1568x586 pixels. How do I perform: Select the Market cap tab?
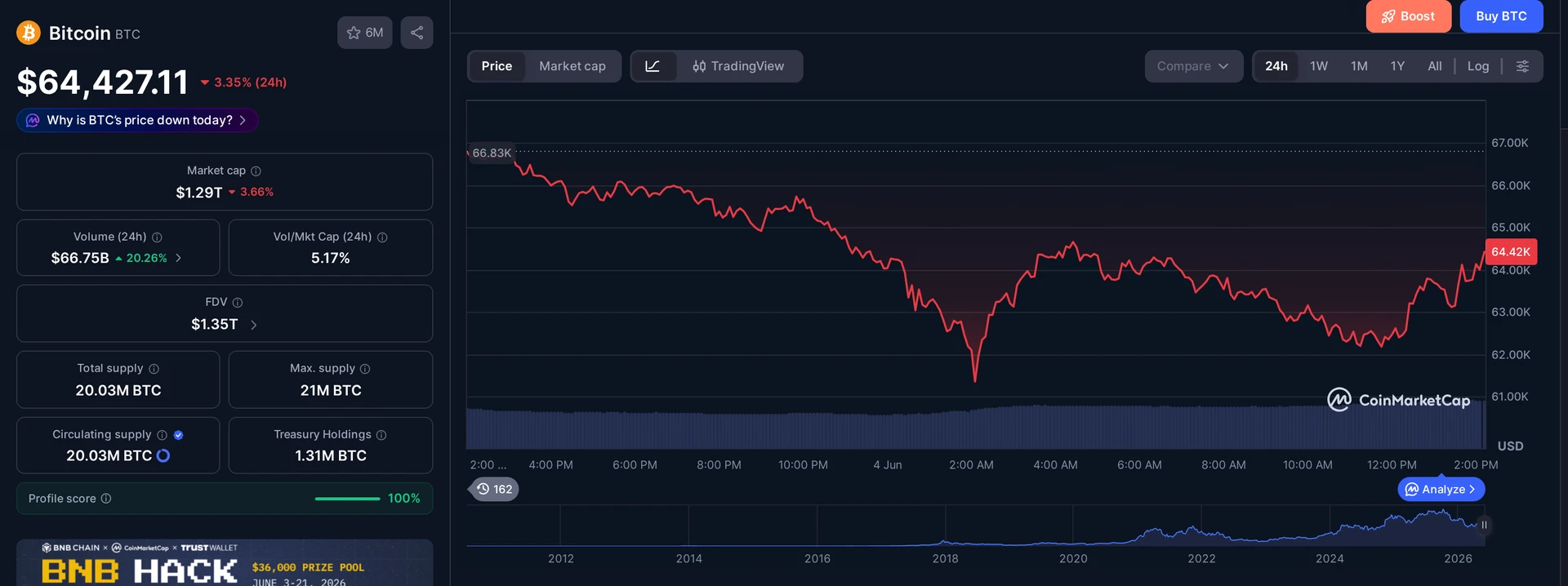click(x=572, y=66)
